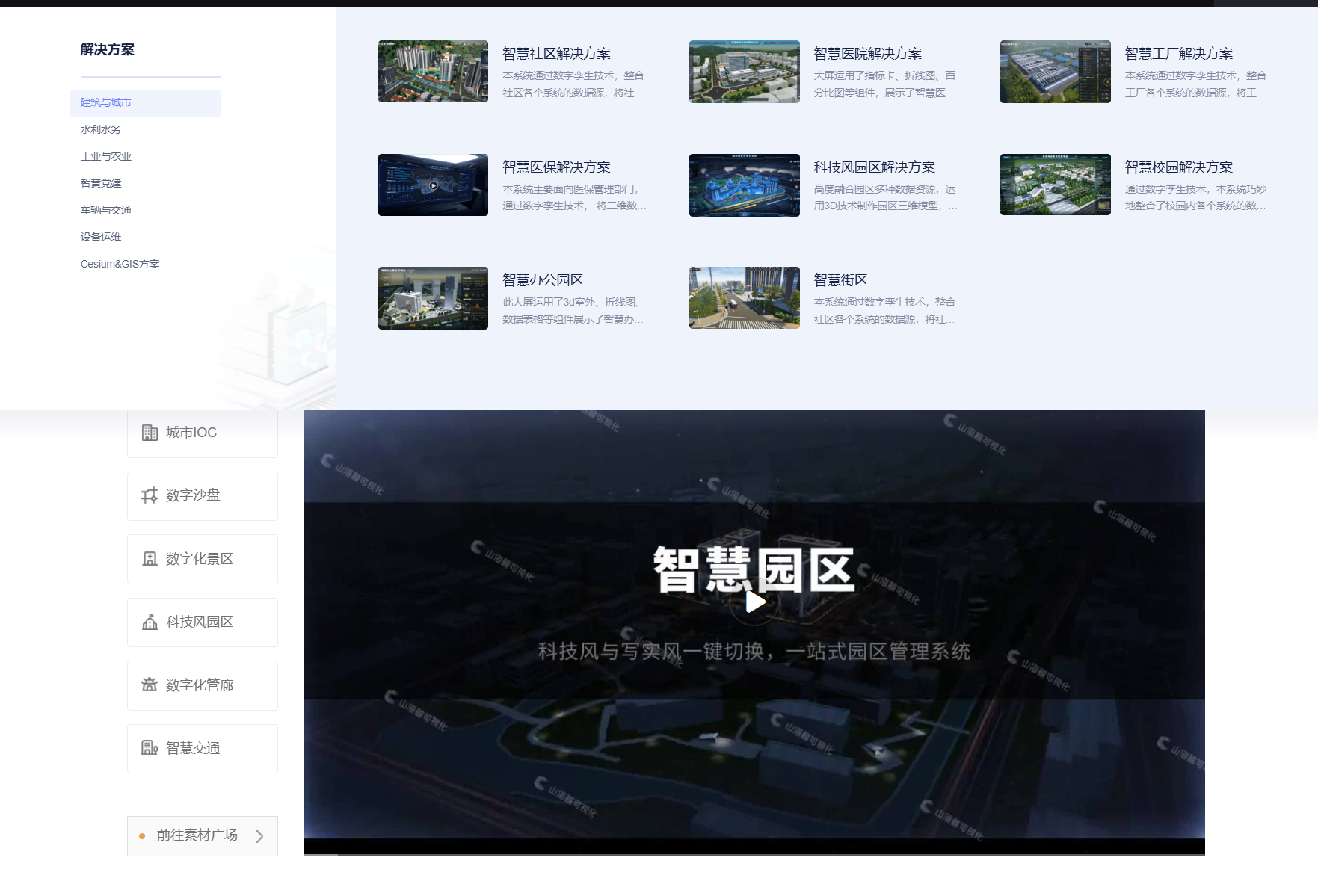1318x896 pixels.
Task: Go to 前往素材广场 button
Action: click(x=203, y=835)
